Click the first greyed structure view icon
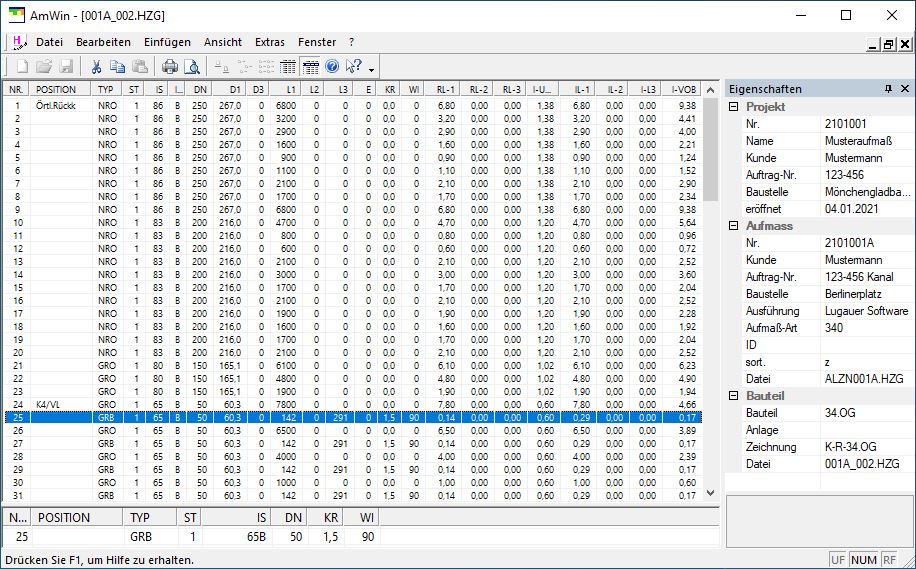This screenshot has height=569, width=916. click(221, 67)
